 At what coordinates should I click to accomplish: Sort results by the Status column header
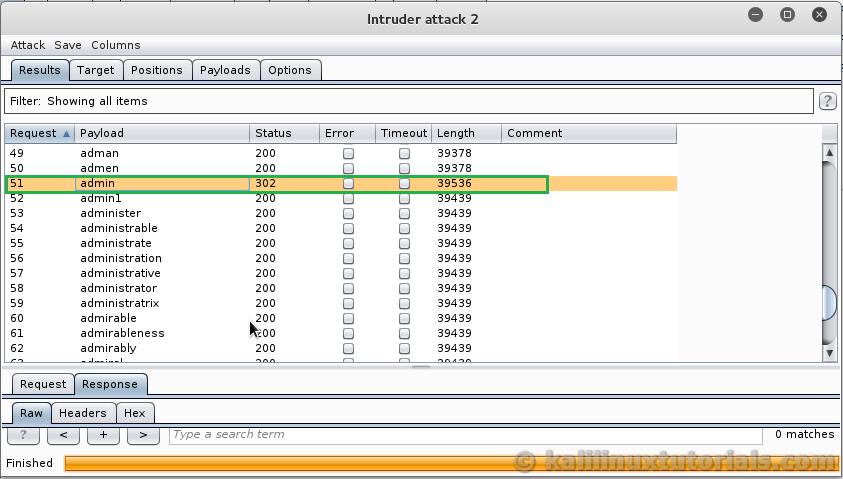point(273,133)
